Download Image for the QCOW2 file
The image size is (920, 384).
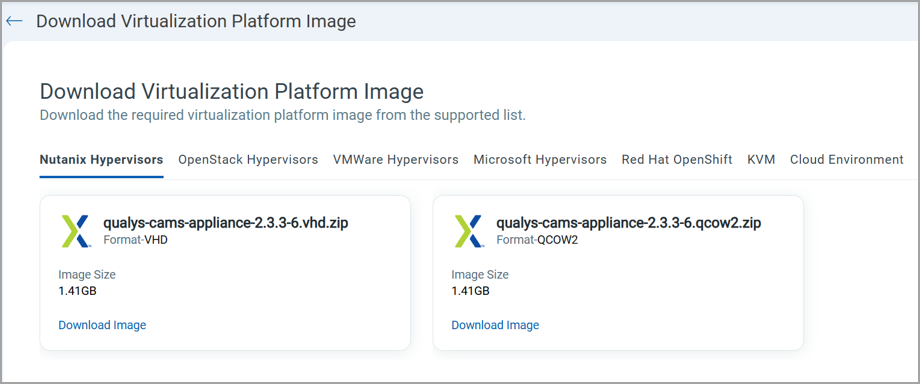click(x=495, y=325)
